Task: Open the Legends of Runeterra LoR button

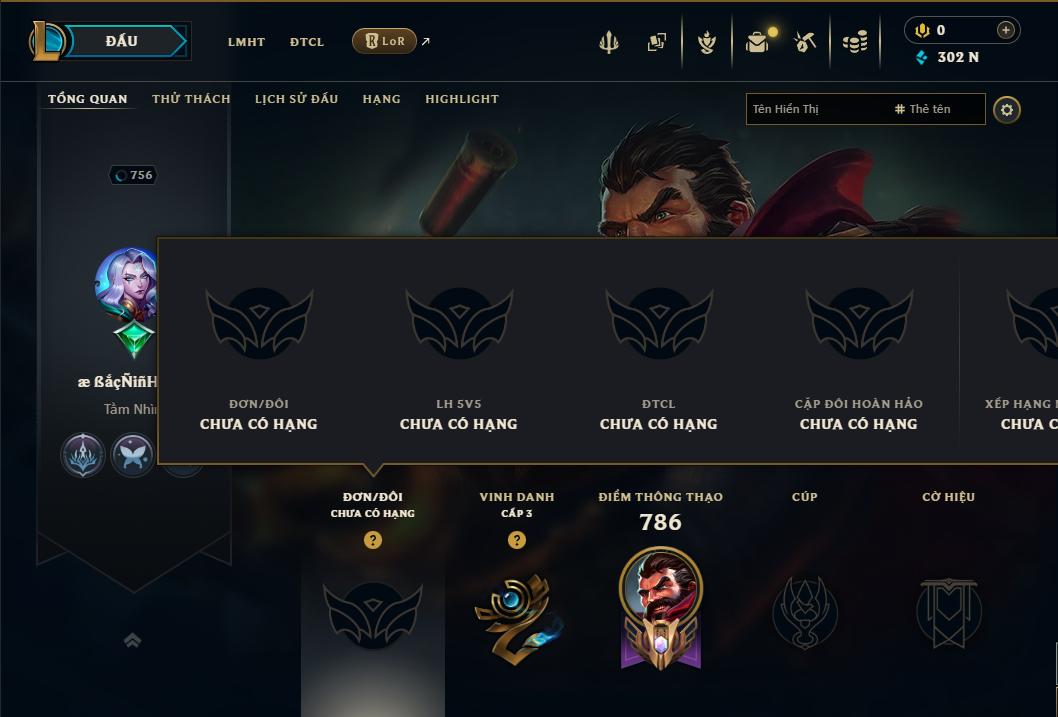Action: tap(384, 41)
